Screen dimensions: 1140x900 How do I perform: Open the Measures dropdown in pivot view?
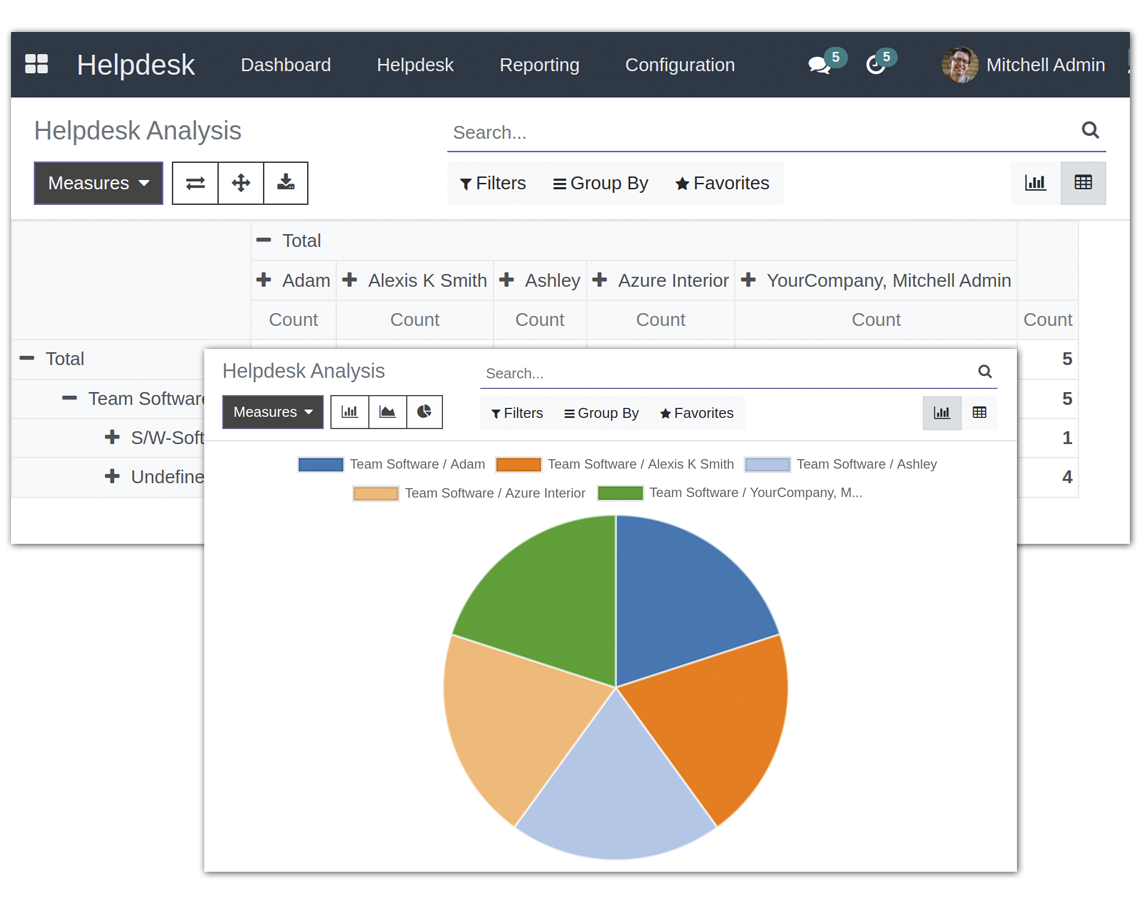(98, 183)
